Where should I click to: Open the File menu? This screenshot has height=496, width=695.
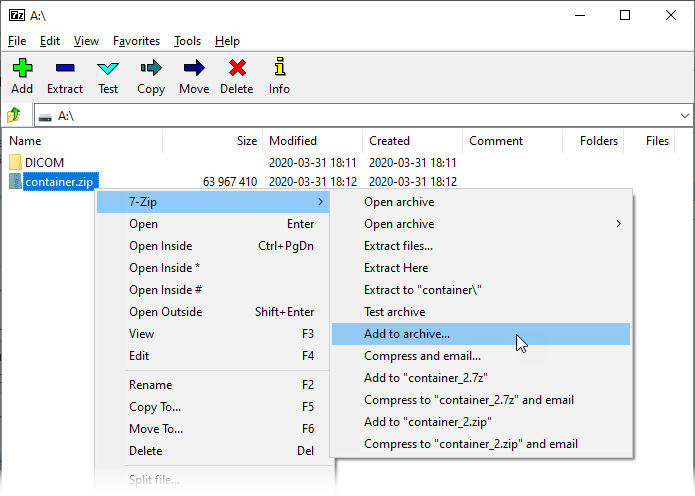point(17,41)
